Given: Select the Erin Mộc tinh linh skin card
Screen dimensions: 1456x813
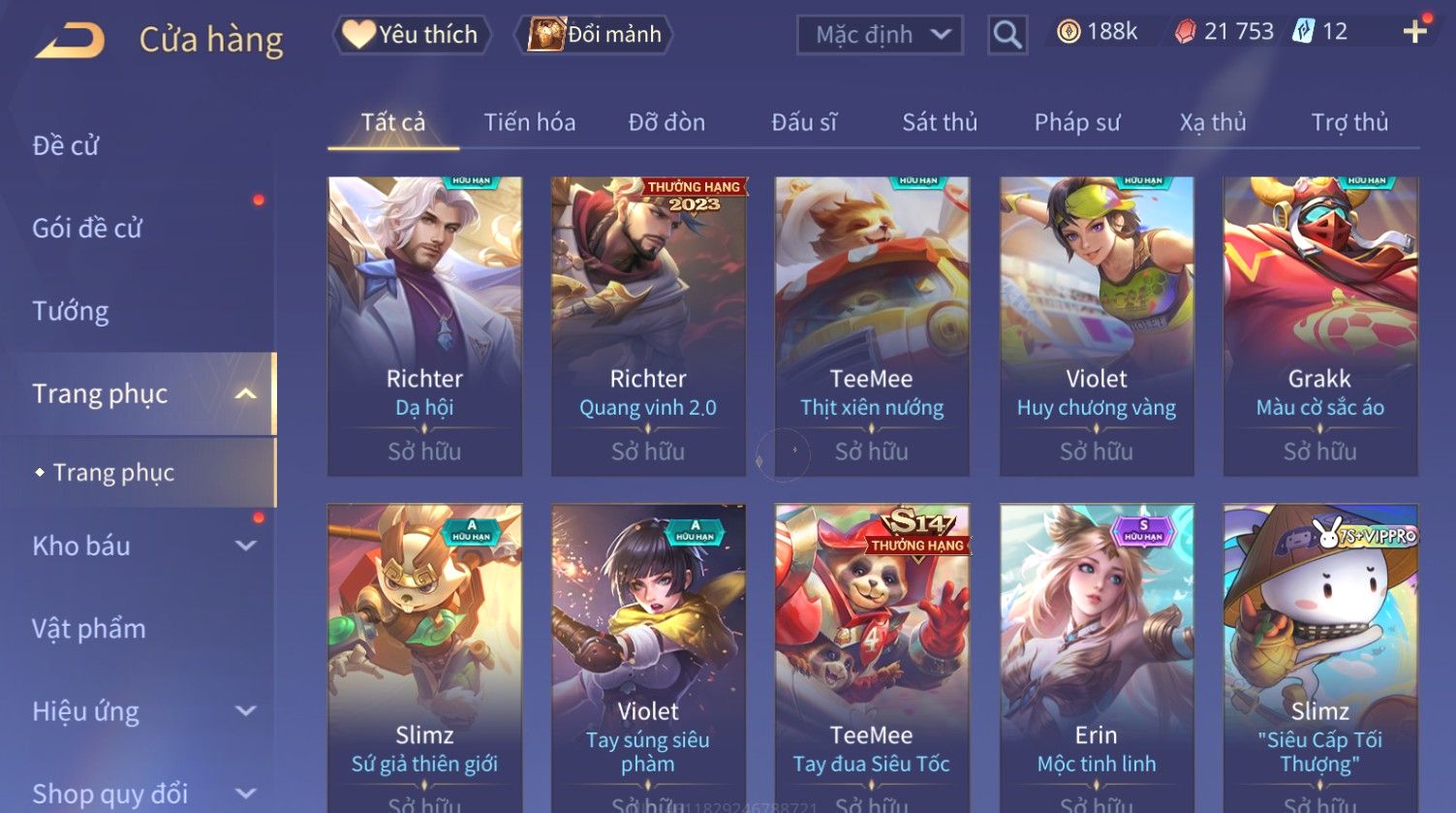Looking at the screenshot, I should (x=1097, y=658).
